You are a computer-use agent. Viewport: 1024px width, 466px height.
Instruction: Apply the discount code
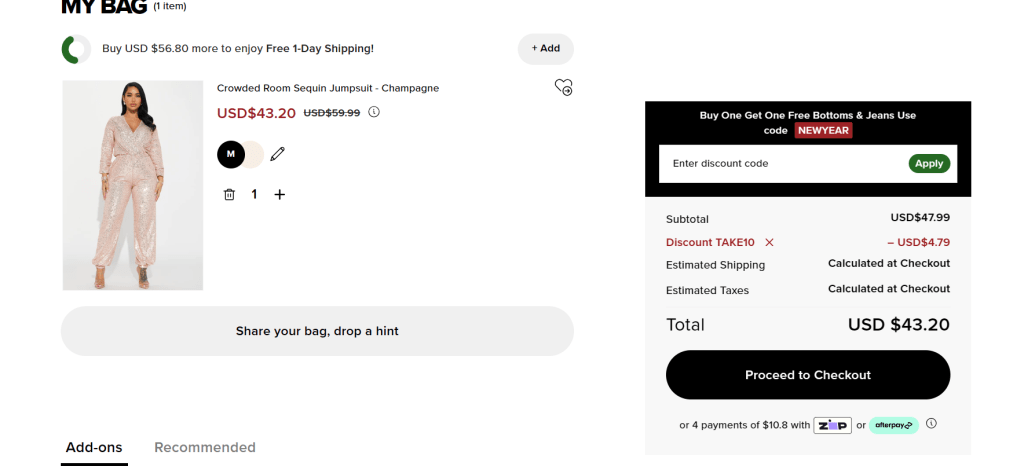[929, 164]
